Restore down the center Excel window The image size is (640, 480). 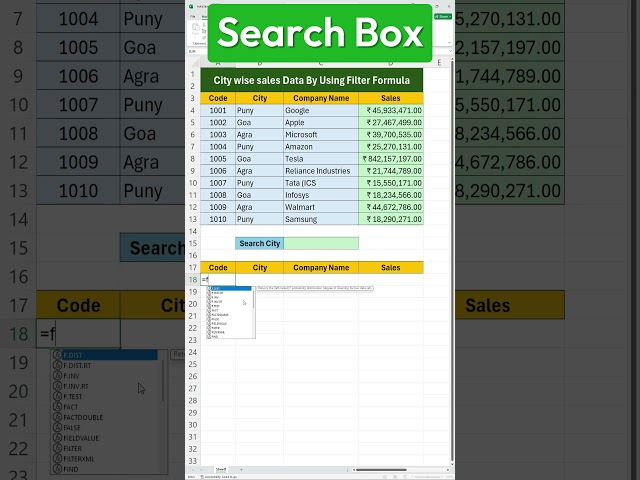click(436, 7)
